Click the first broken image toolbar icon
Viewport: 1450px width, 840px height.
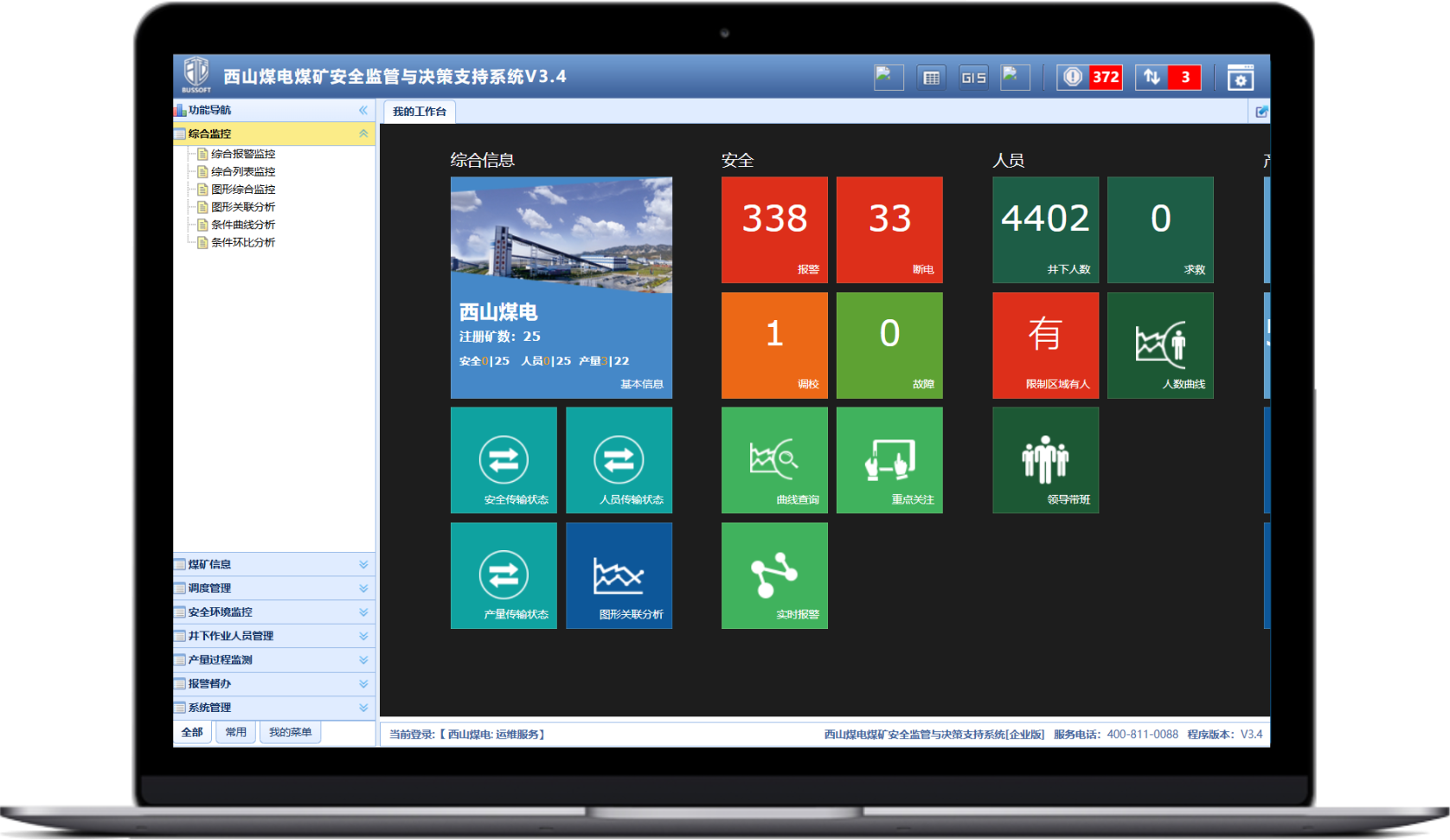tap(889, 77)
